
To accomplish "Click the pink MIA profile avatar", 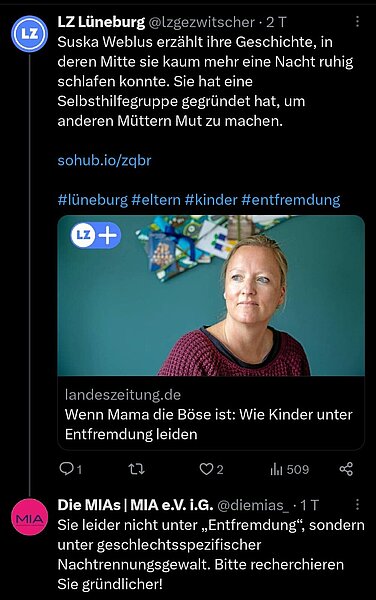I will (x=30, y=517).
